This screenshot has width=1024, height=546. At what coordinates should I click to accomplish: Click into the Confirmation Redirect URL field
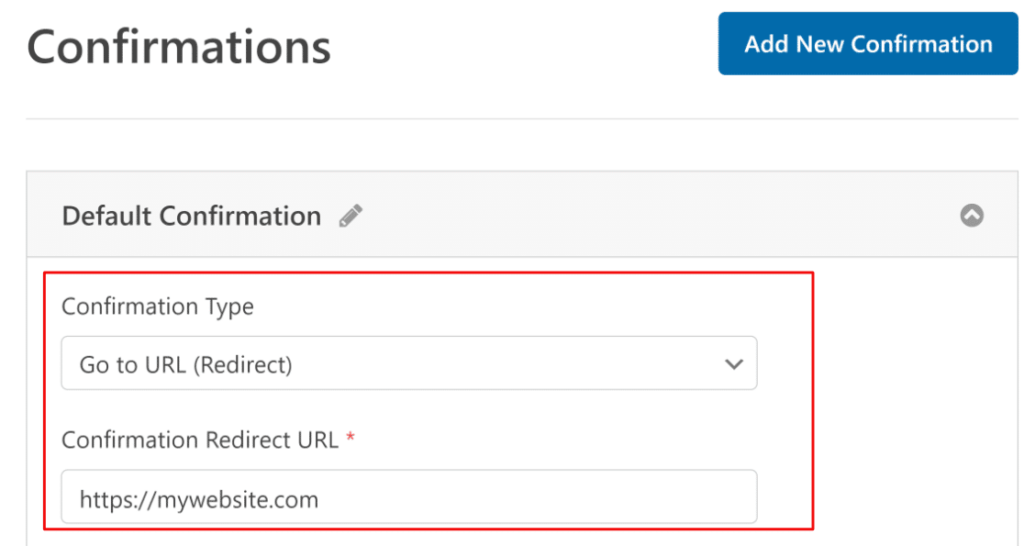click(x=408, y=497)
